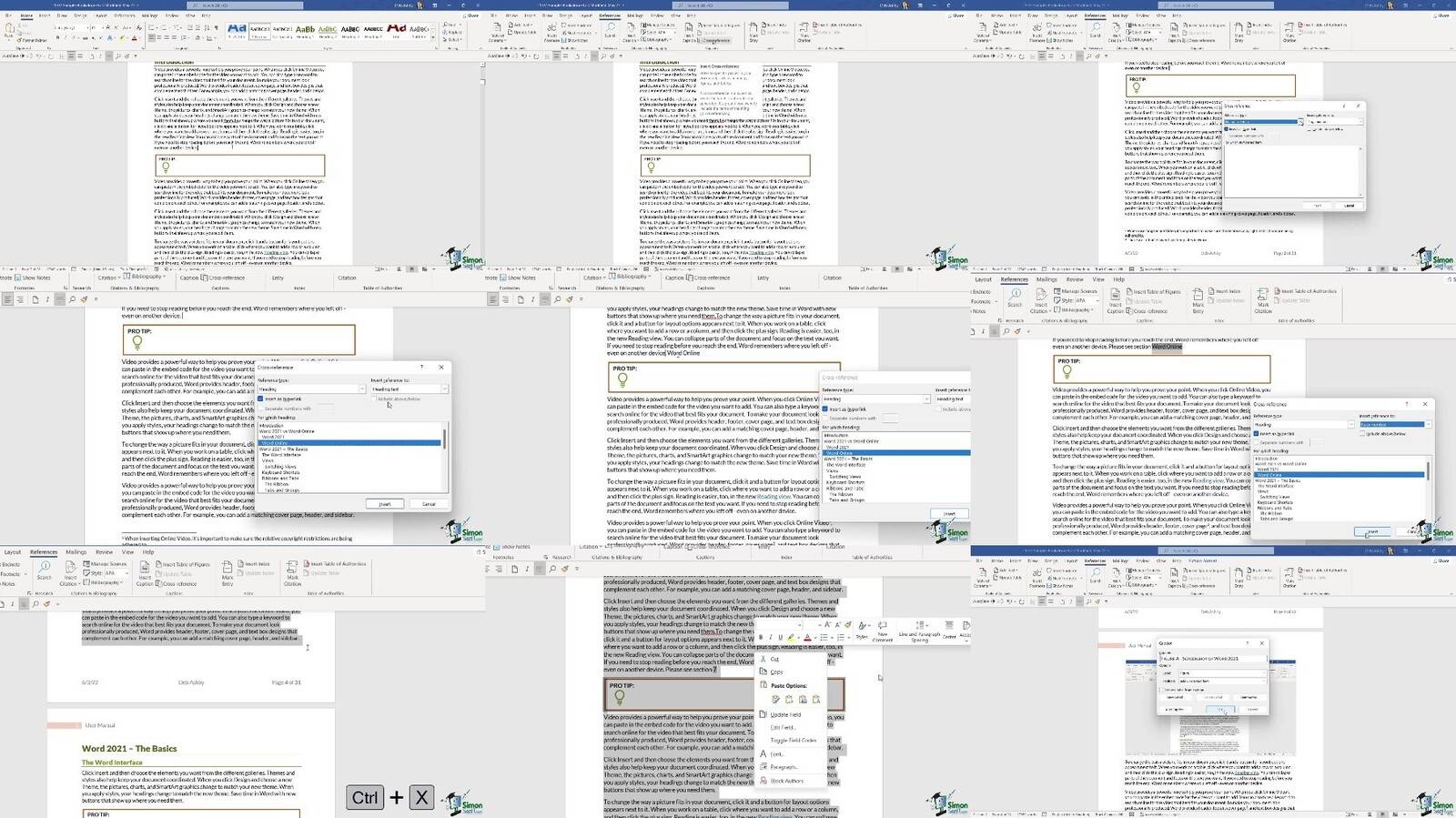Open Citation dropdown in middle-left frame ribbon
Screen dimensions: 1456x818
pos(108,278)
